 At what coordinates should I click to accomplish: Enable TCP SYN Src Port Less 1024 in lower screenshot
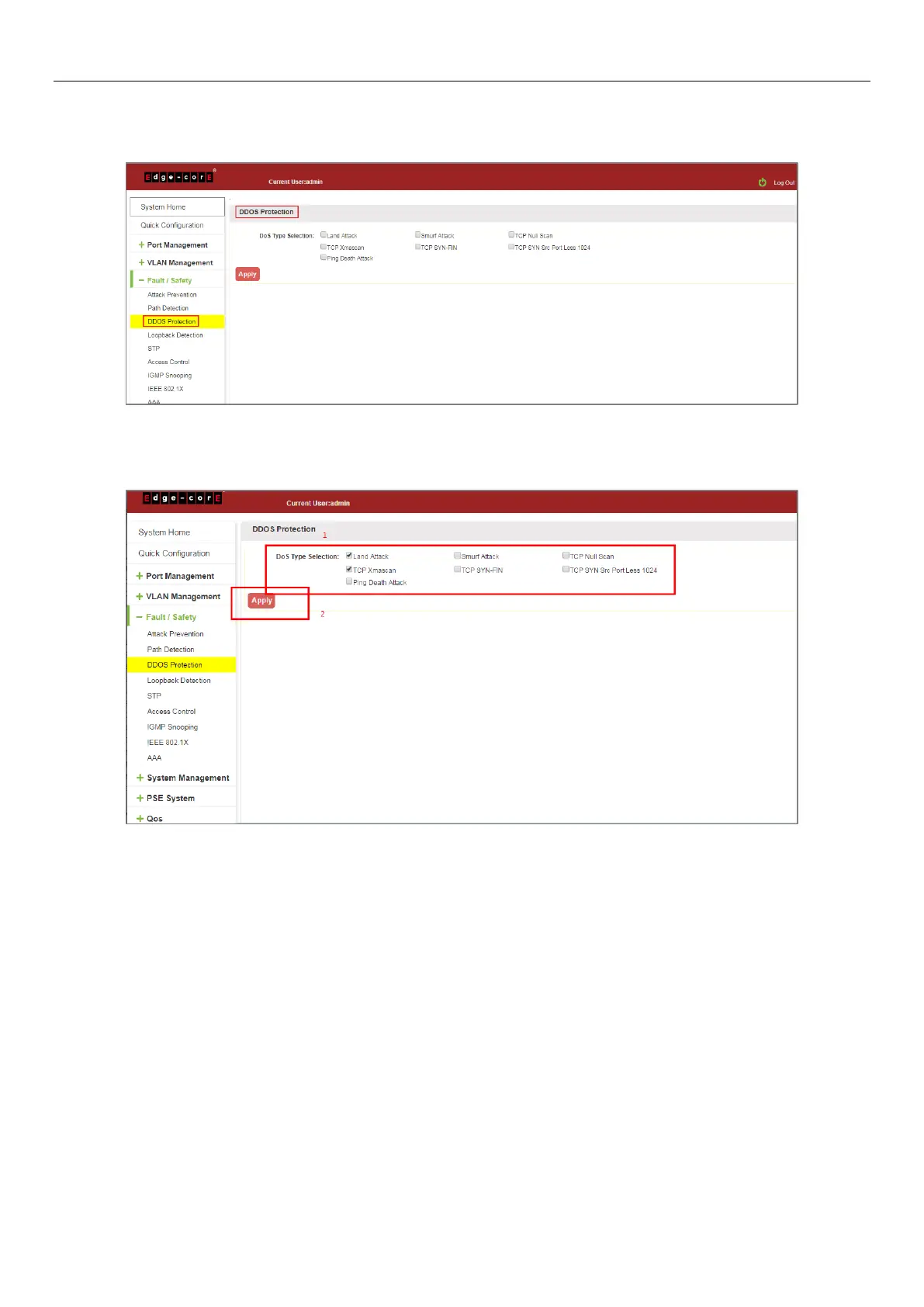(x=566, y=570)
